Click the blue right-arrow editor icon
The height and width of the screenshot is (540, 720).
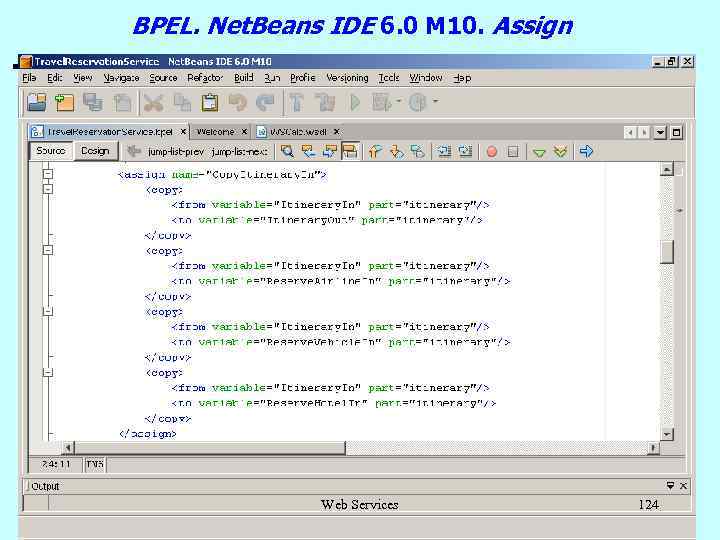tap(586, 151)
